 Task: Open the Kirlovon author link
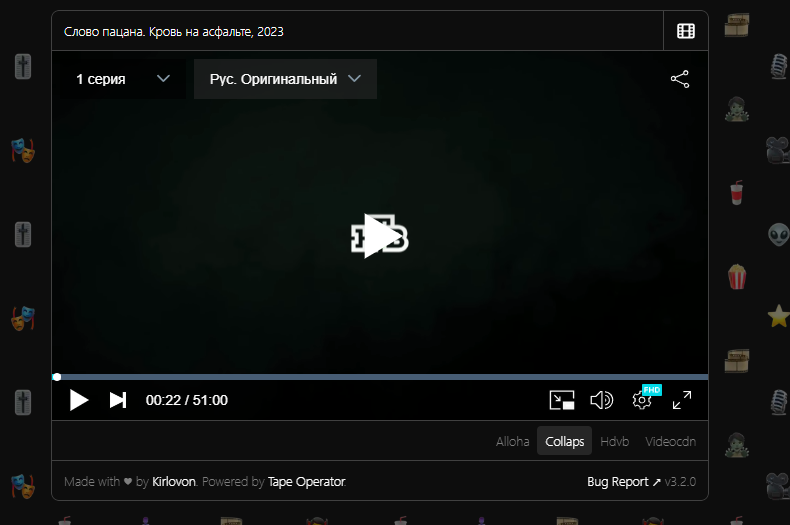click(x=174, y=482)
